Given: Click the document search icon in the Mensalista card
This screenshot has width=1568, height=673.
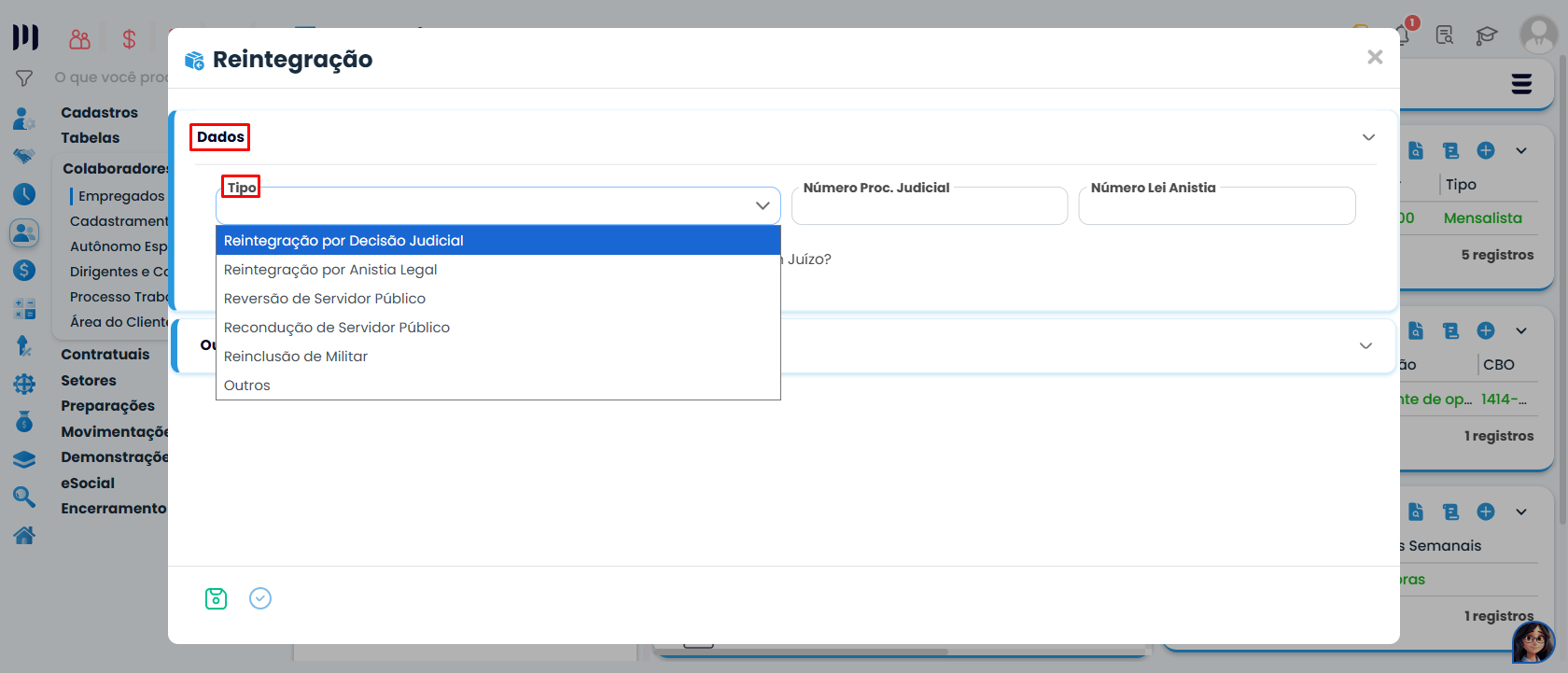Looking at the screenshot, I should pos(1416,150).
